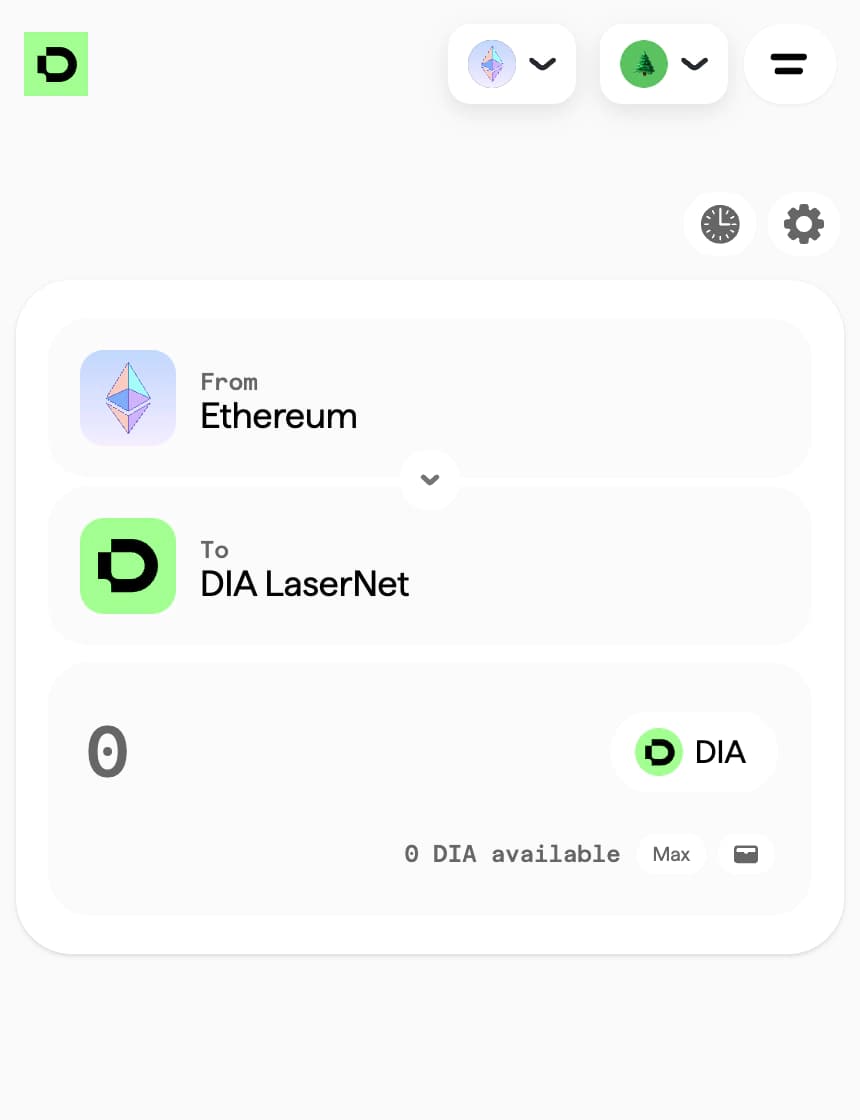This screenshot has height=1120, width=860.
Task: Select the To DIA LaserNet chain label
Action: click(305, 583)
